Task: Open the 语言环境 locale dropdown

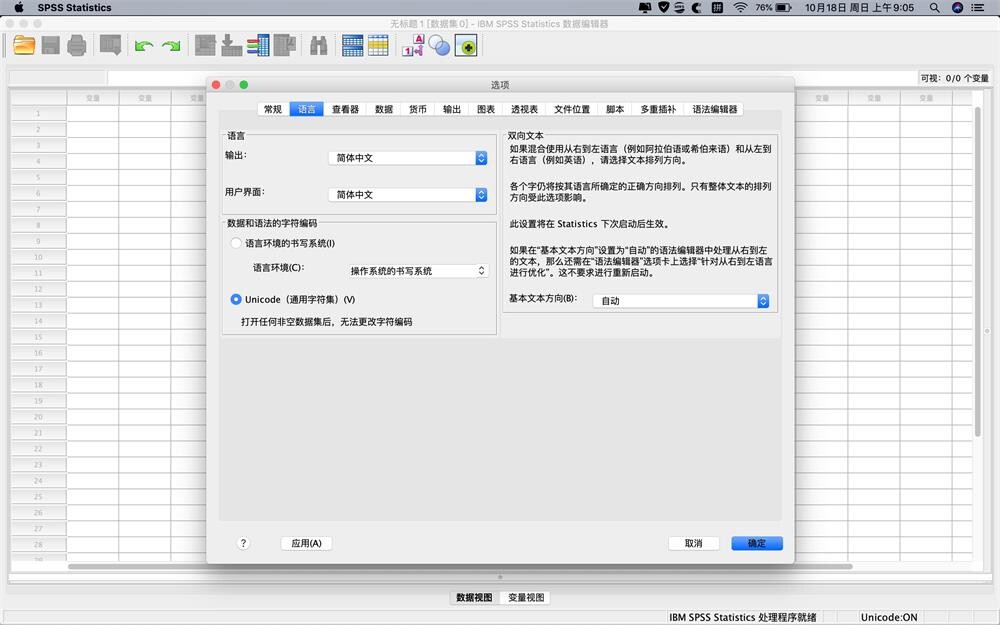Action: pos(418,271)
